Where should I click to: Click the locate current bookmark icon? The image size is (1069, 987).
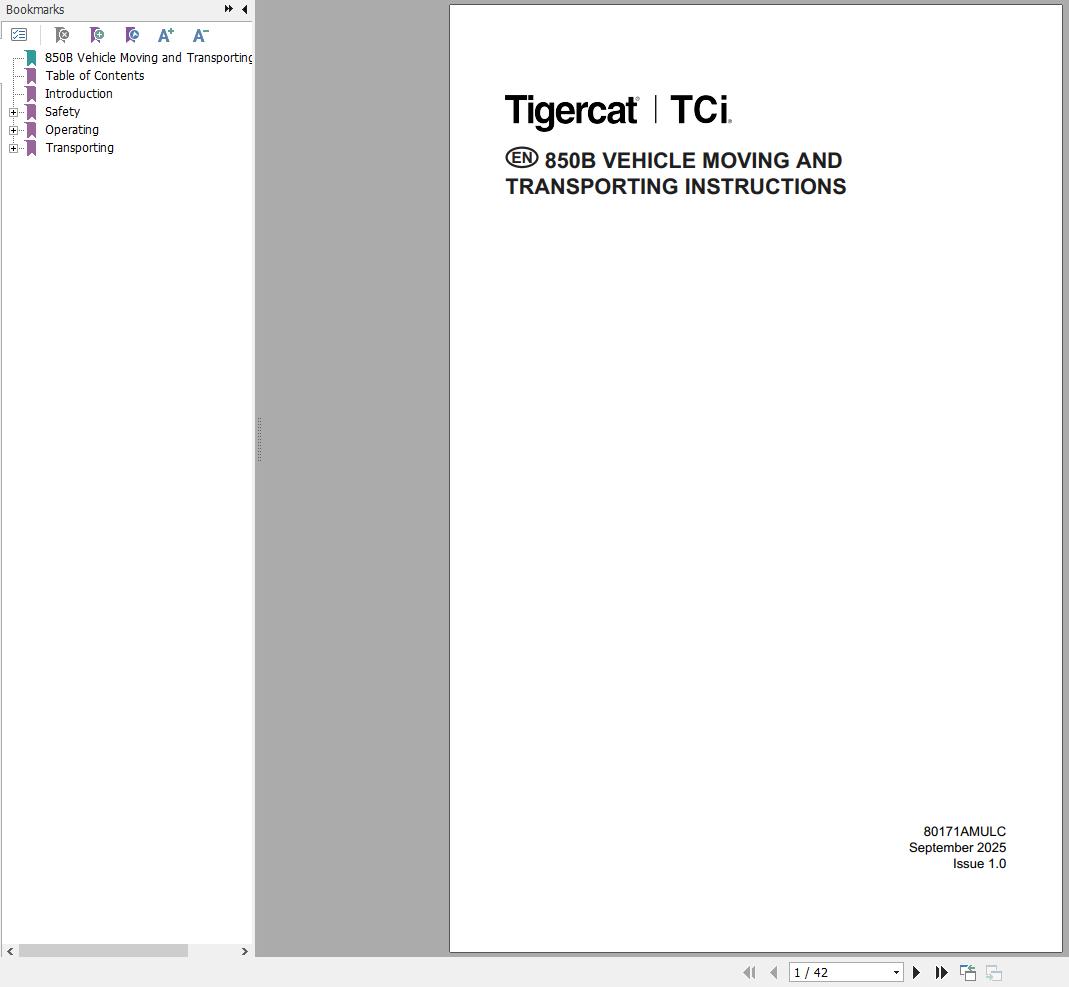(132, 34)
